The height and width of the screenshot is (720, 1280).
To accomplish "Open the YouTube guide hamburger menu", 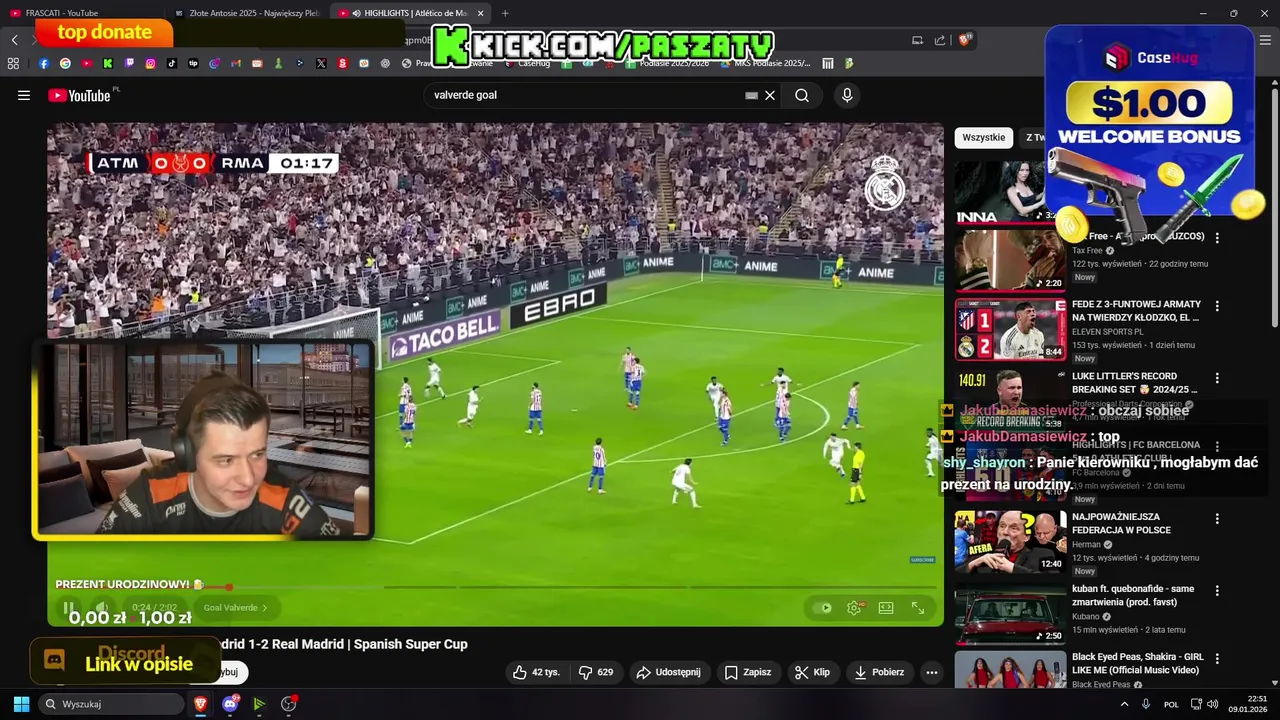I will (24, 95).
